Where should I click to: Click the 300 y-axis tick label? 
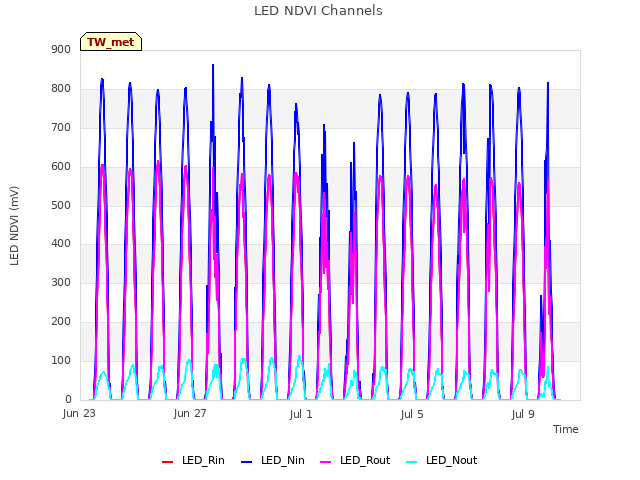tap(61, 282)
